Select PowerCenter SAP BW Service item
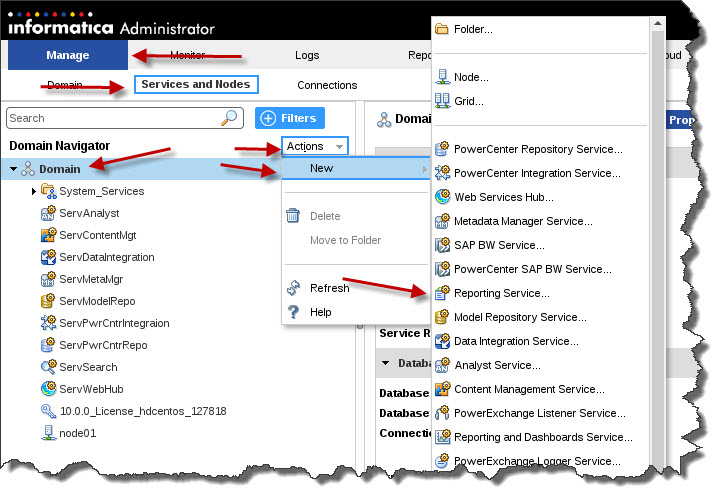727x503 pixels. tap(532, 269)
